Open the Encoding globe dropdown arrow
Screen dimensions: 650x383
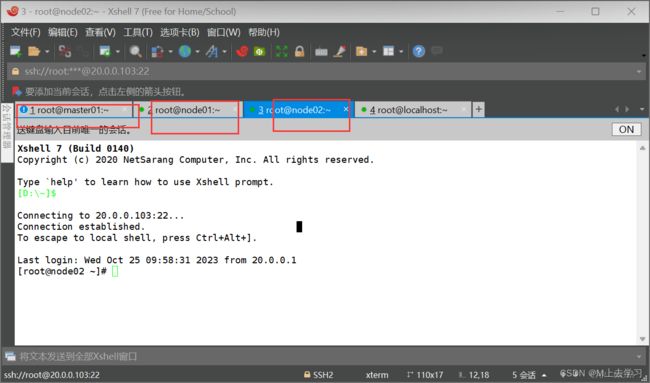[197, 51]
